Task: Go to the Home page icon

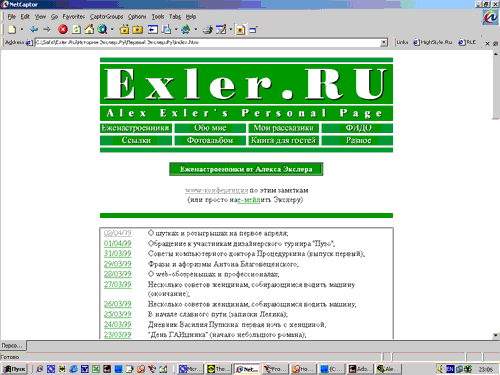Action: [89, 30]
